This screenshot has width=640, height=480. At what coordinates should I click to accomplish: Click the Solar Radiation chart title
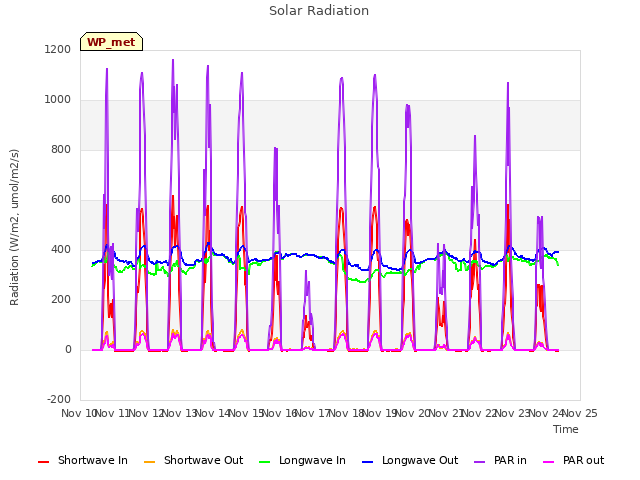point(319,11)
